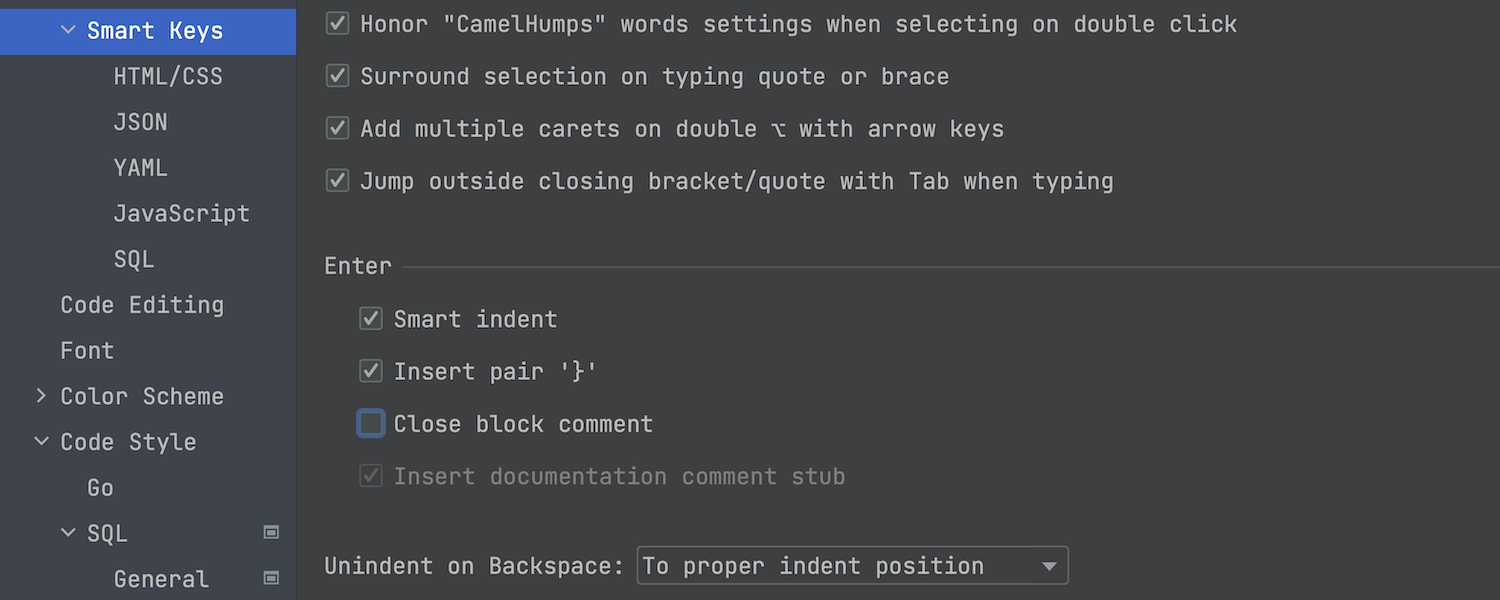Select HTML/CSS under Smart Keys
The width and height of the screenshot is (1500, 600).
[x=168, y=76]
